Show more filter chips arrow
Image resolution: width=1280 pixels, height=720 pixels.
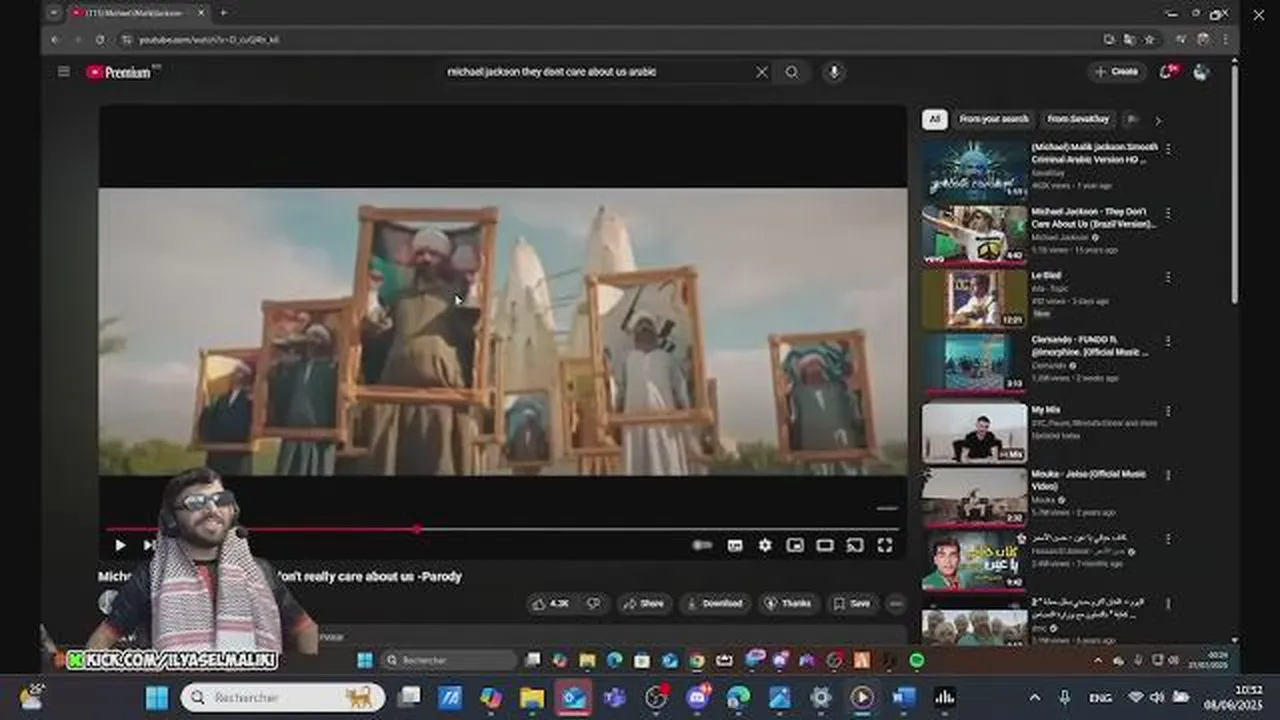tap(1158, 120)
